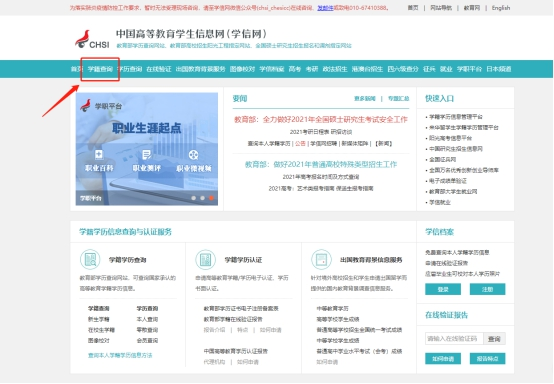This screenshot has width=554, height=384.
Task: Select the first carousel dot
Action: (194, 198)
